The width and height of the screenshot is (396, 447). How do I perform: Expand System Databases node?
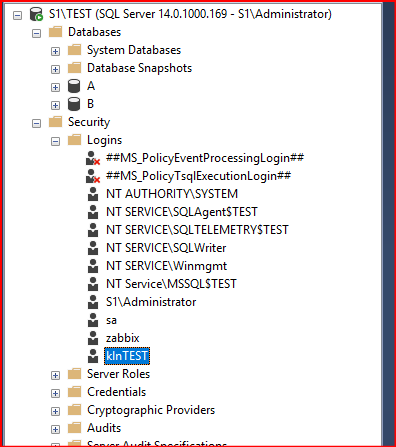(55, 51)
